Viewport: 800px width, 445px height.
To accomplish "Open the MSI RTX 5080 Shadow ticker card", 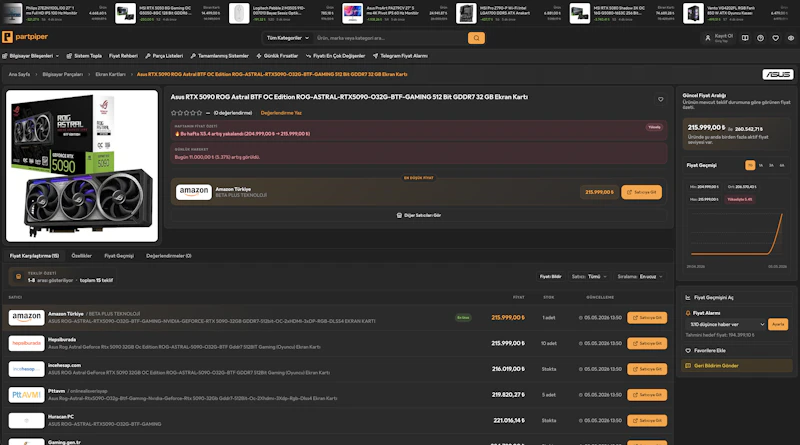I will [621, 13].
